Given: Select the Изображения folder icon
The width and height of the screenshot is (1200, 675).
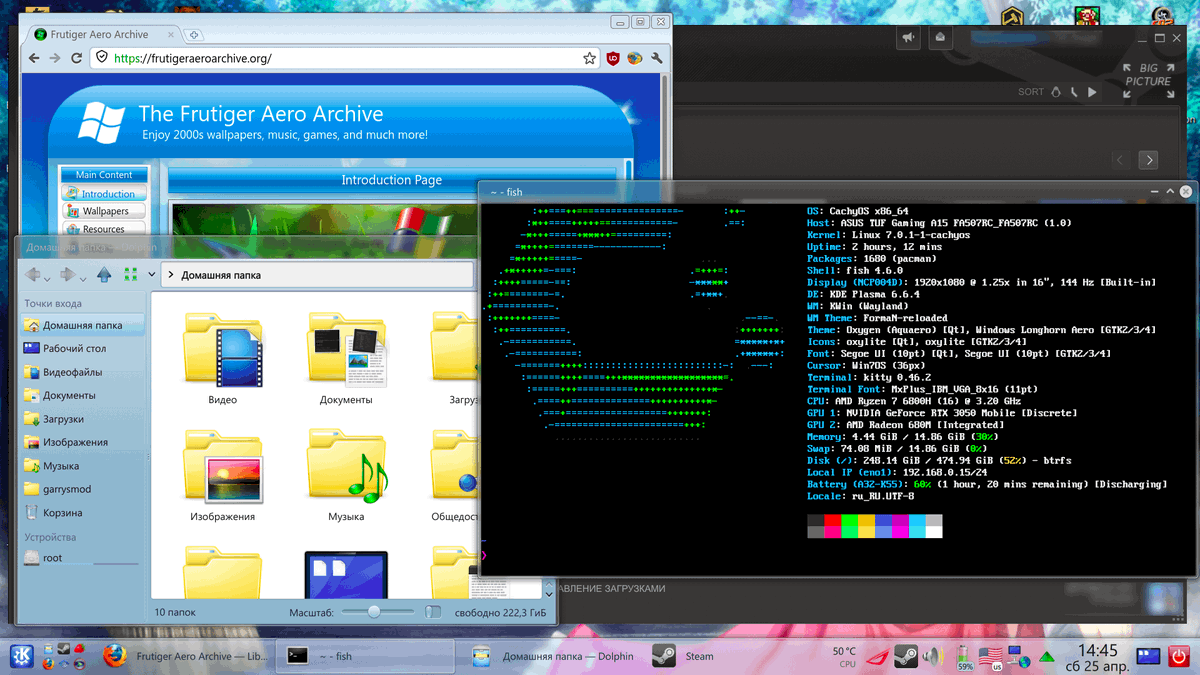Looking at the screenshot, I should tap(222, 466).
